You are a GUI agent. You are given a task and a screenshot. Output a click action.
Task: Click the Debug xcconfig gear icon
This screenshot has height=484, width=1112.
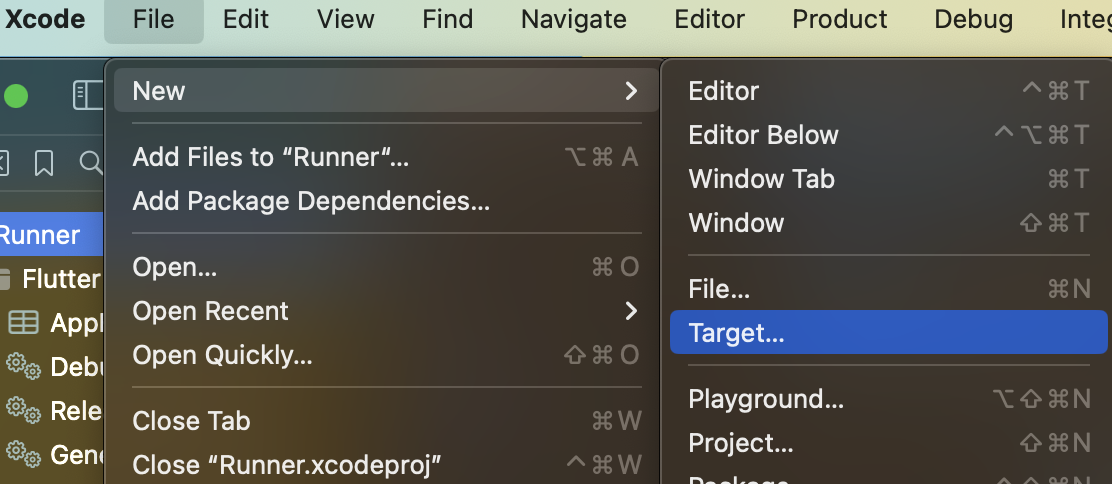23,366
